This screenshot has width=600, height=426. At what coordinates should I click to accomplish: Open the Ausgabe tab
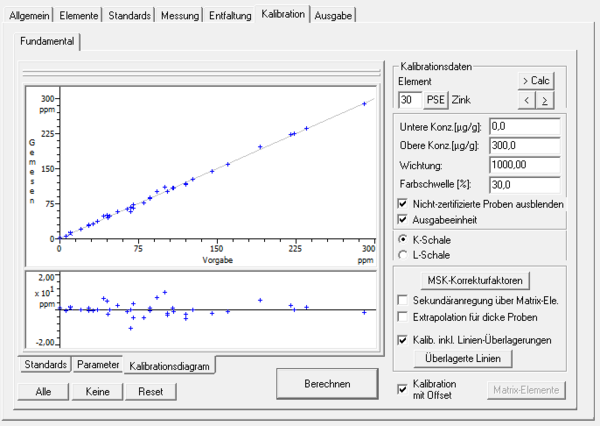333,16
